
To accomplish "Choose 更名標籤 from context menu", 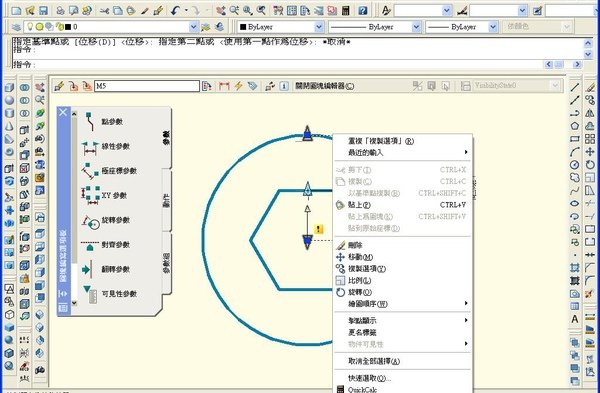I will [x=403, y=333].
